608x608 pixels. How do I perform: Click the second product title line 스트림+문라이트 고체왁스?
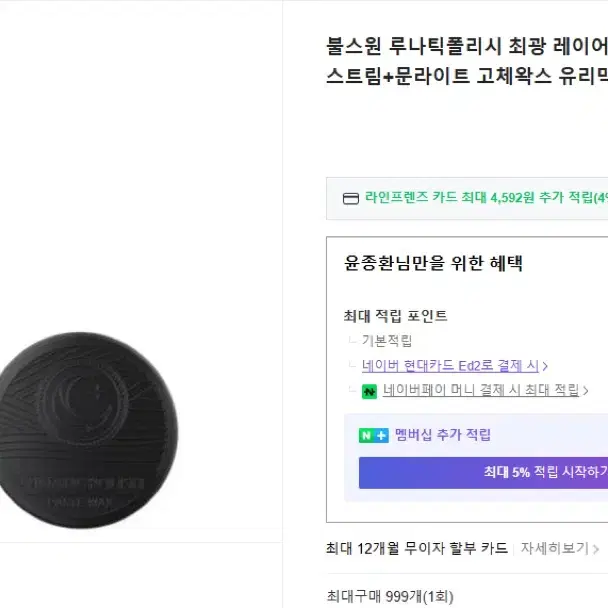pos(466,76)
